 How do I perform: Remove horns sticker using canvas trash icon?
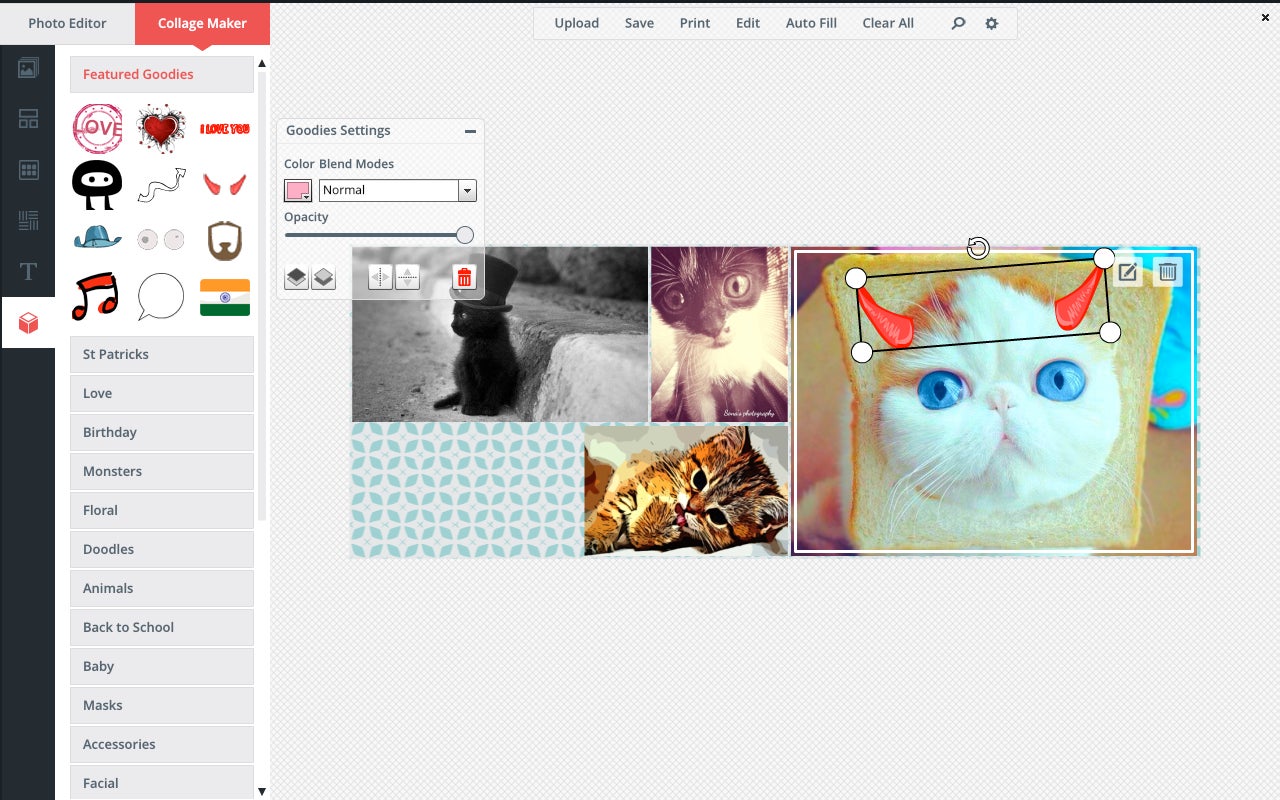point(1167,270)
